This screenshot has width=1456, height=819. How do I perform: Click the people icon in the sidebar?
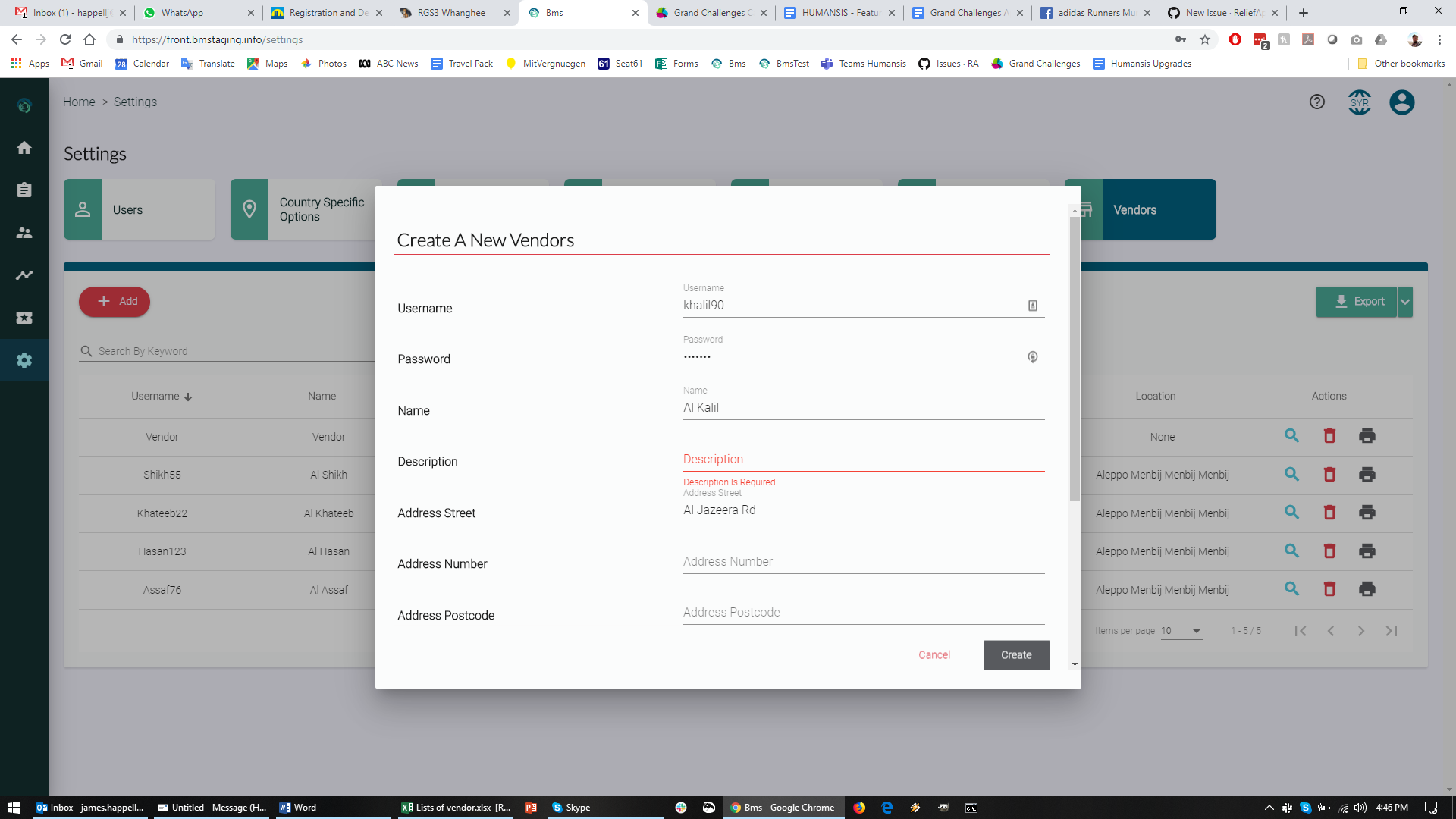point(24,233)
